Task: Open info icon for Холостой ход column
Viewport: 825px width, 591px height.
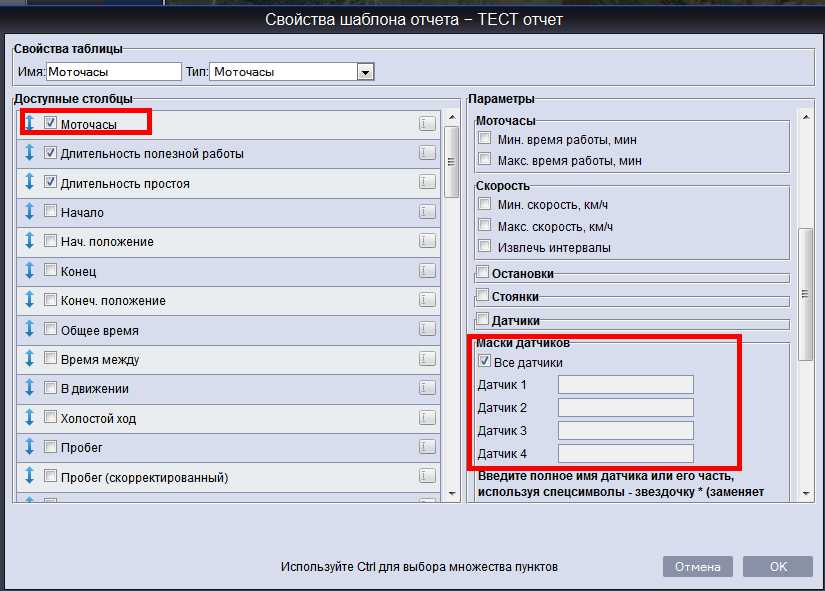Action: [x=427, y=418]
